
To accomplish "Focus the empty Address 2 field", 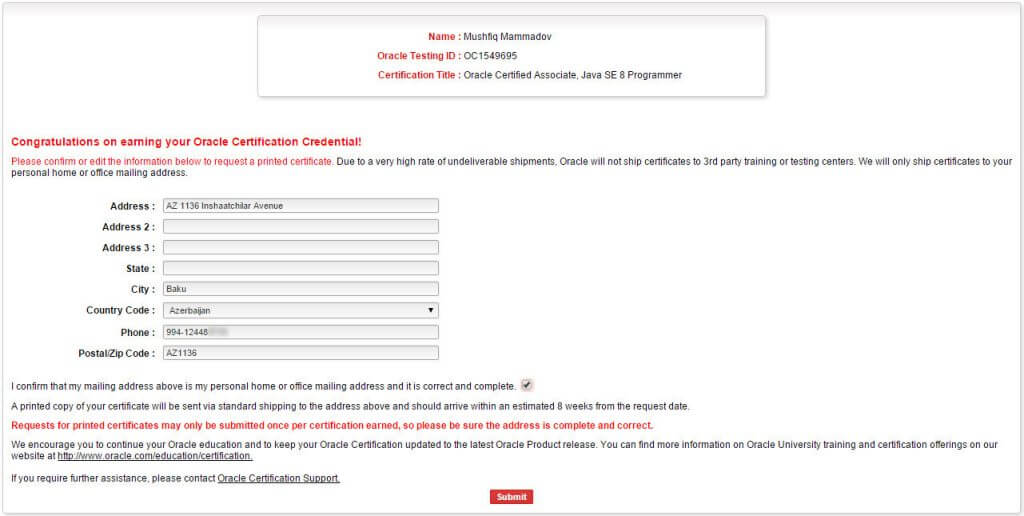I will pos(300,227).
